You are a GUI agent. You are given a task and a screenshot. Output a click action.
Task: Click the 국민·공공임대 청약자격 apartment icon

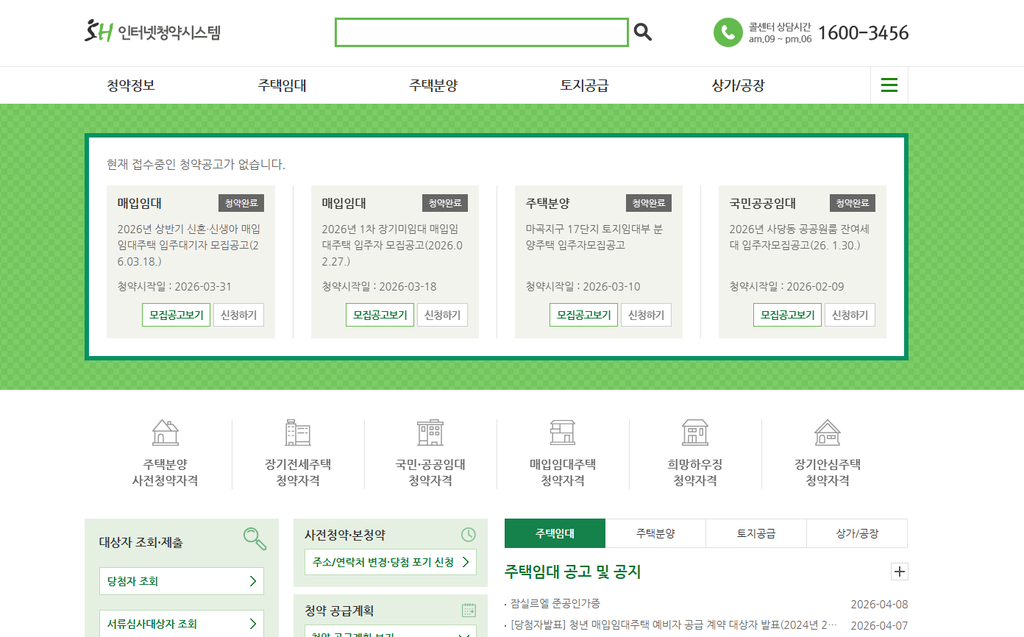429,433
